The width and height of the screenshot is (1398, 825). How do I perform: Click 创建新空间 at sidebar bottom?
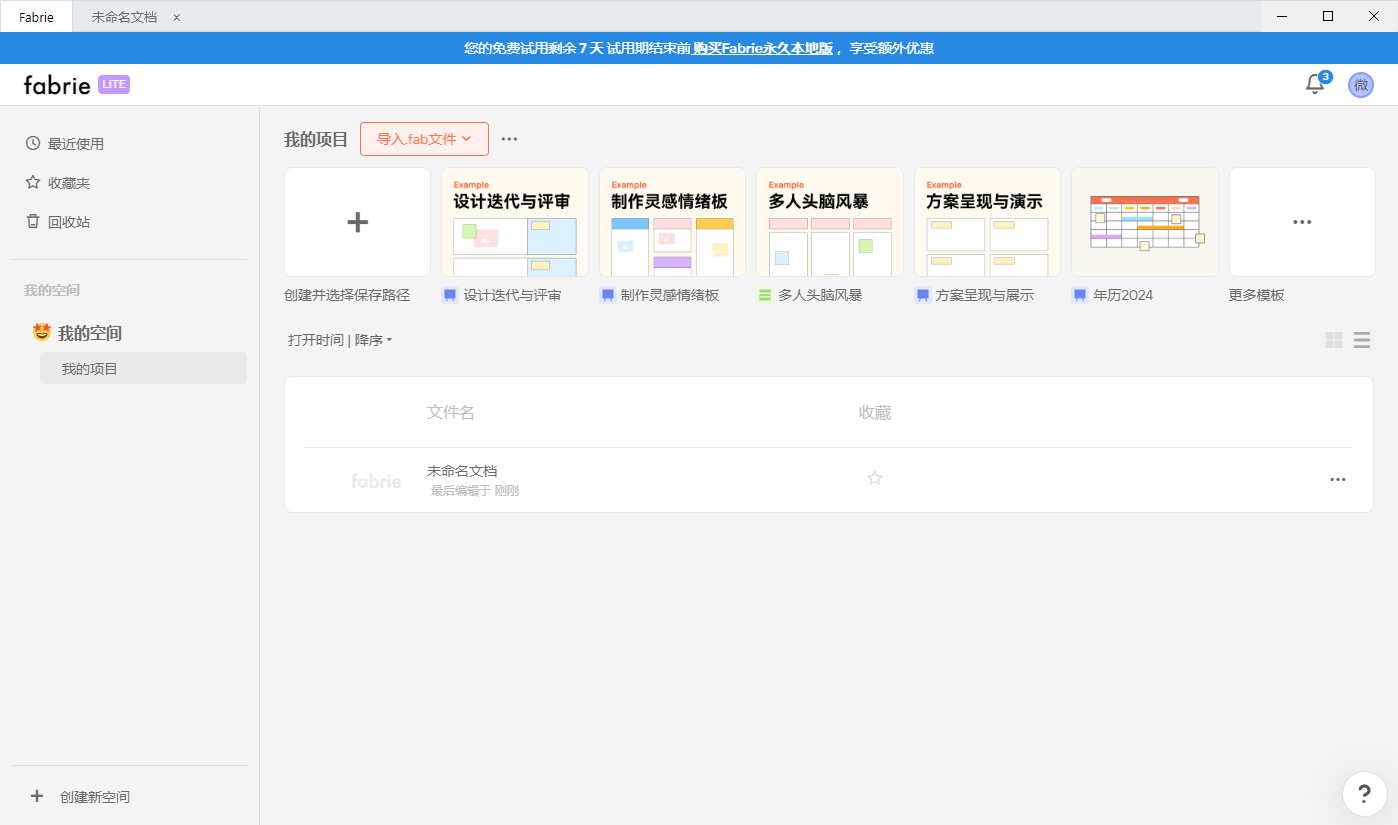point(95,797)
